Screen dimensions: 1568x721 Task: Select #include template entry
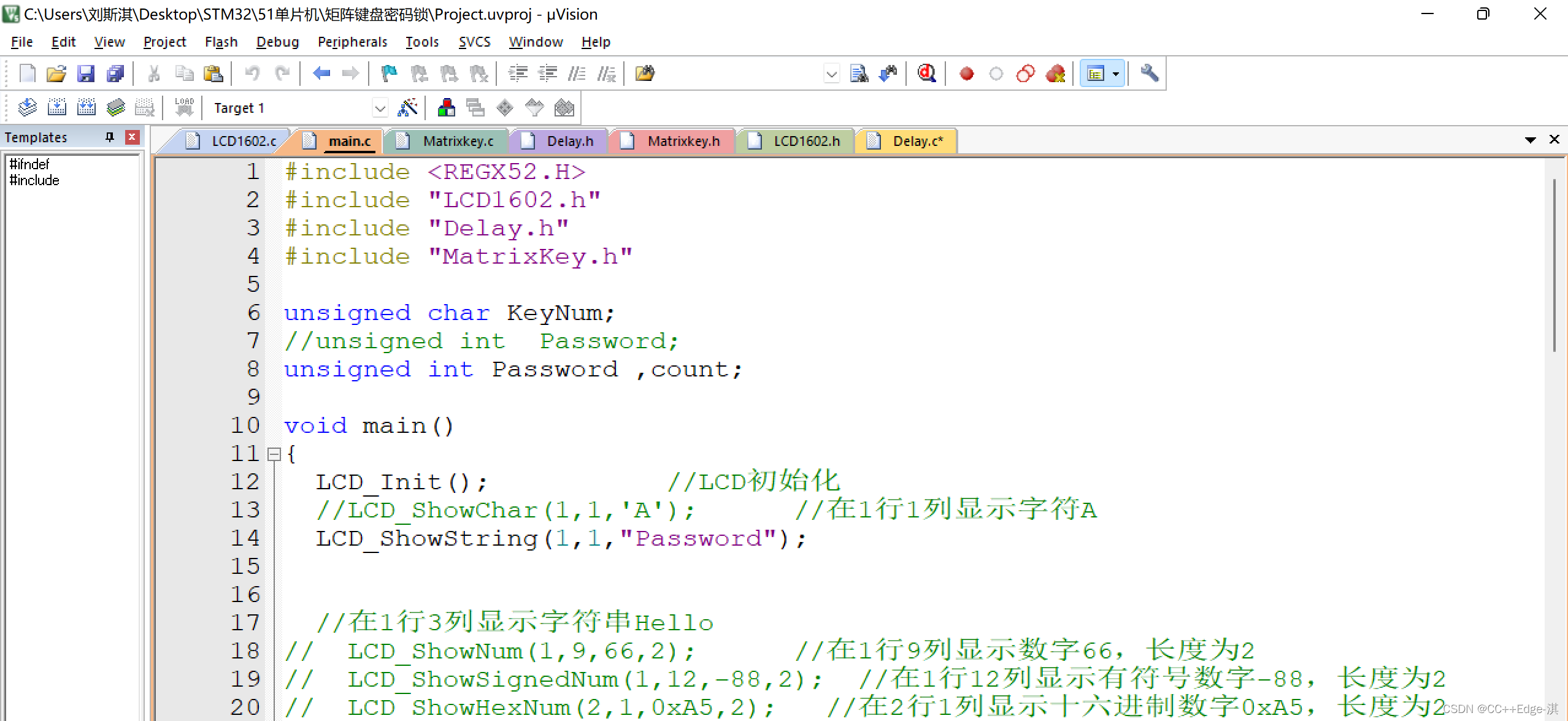pyautogui.click(x=34, y=180)
